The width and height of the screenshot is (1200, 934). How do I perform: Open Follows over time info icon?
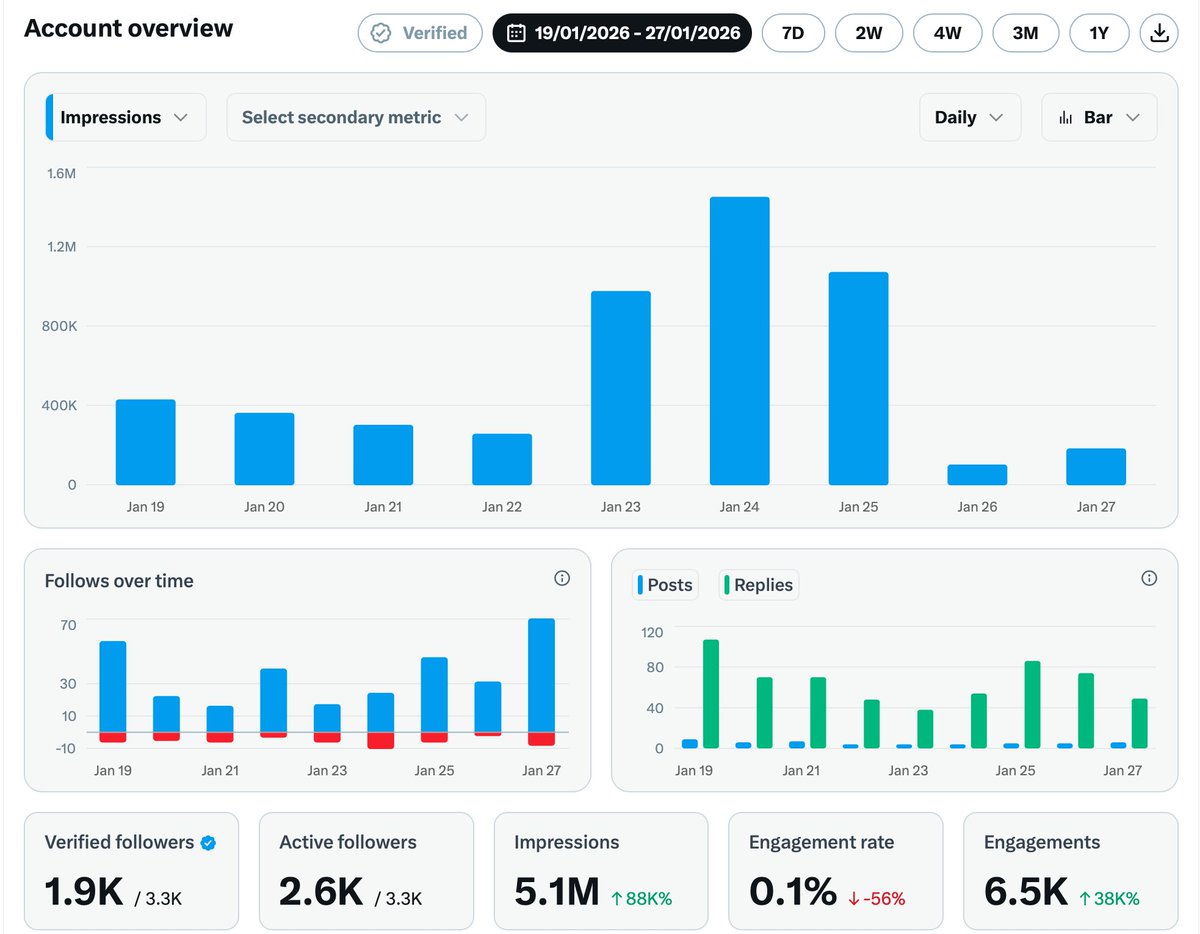click(562, 578)
